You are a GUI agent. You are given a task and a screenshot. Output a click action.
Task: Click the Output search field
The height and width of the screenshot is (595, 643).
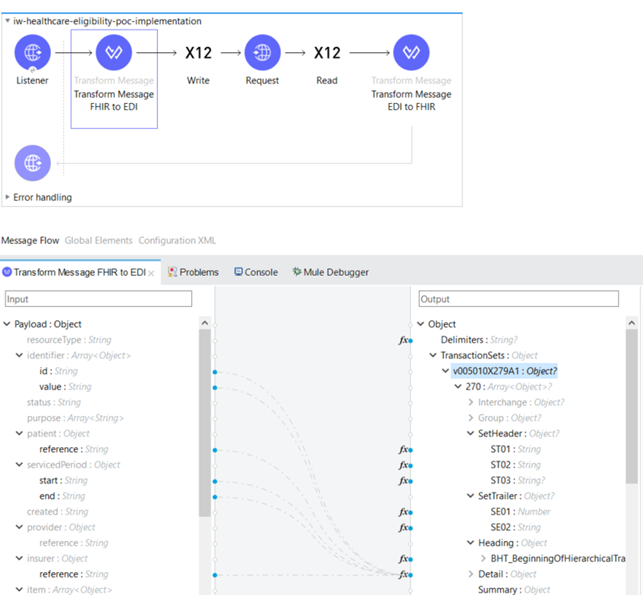tap(518, 299)
